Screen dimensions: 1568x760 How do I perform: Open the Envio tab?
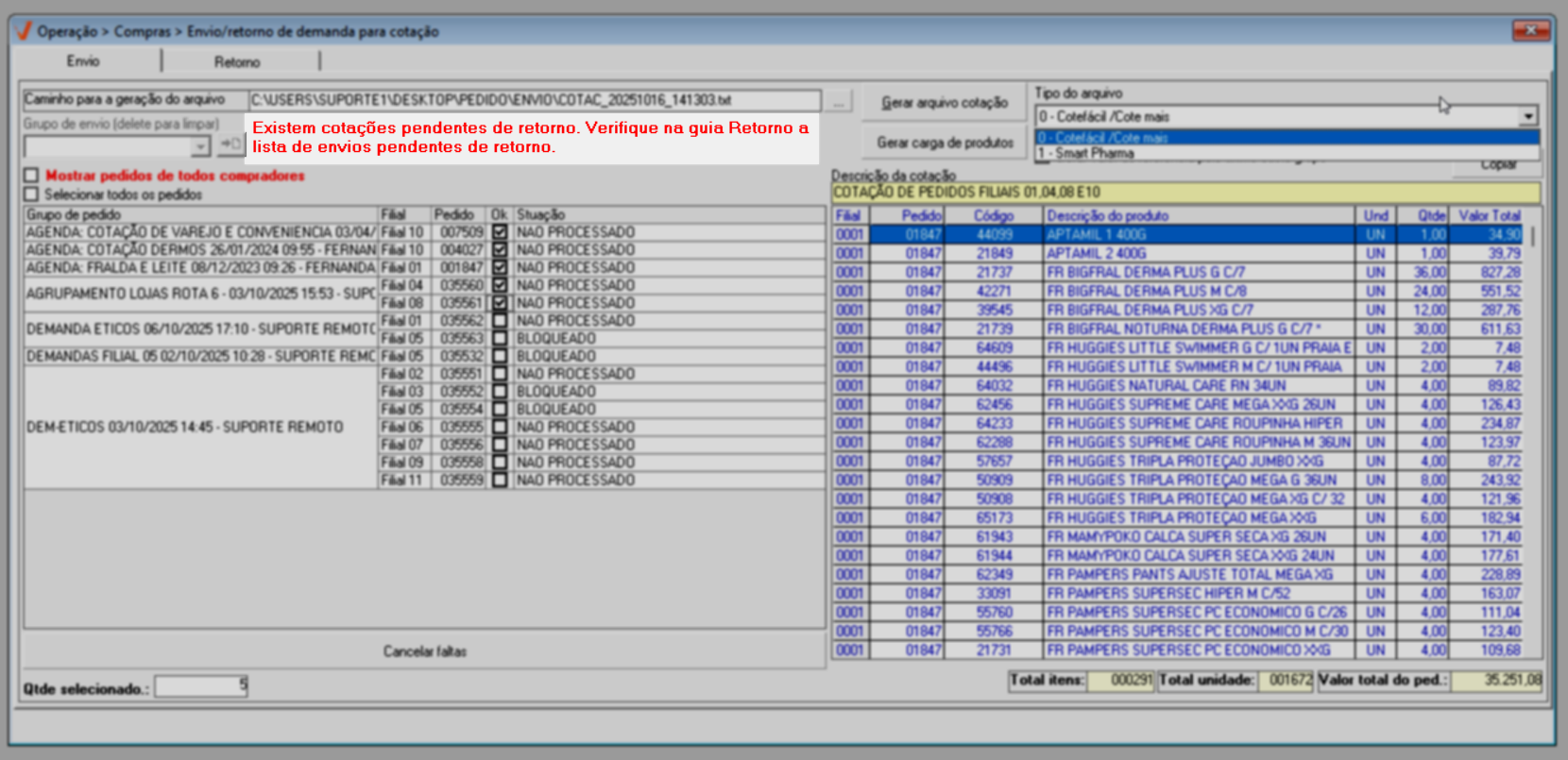(83, 61)
